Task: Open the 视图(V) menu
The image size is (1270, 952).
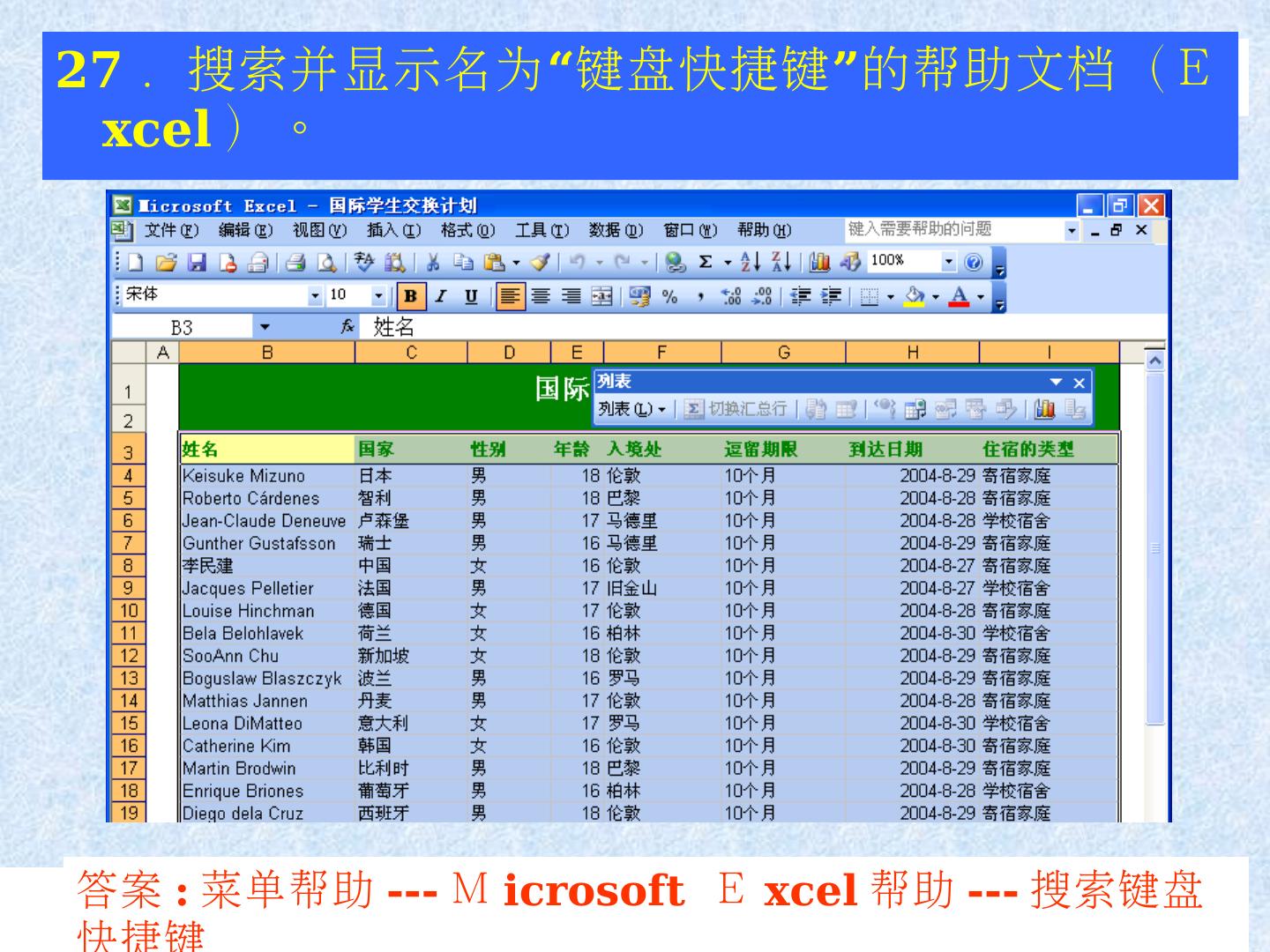Action: 320,231
